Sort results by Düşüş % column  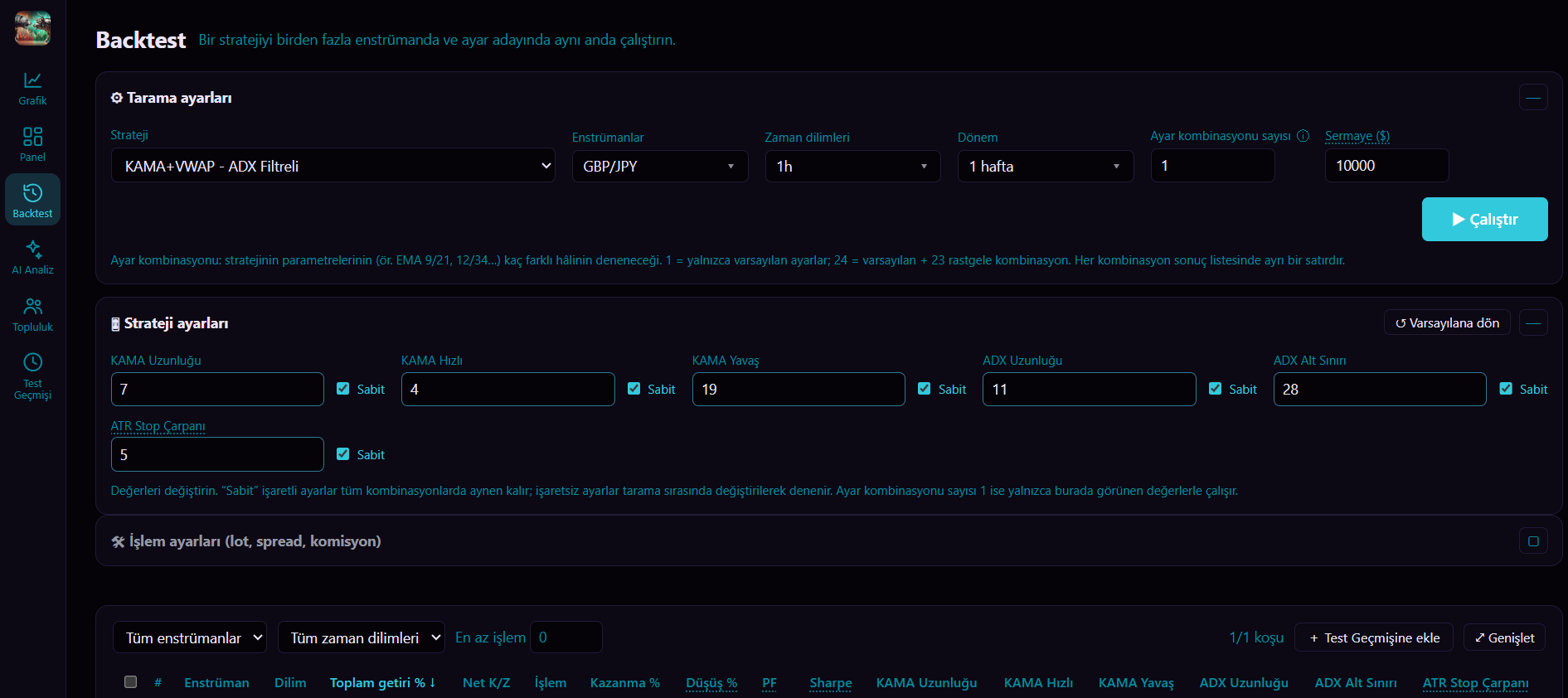(711, 683)
